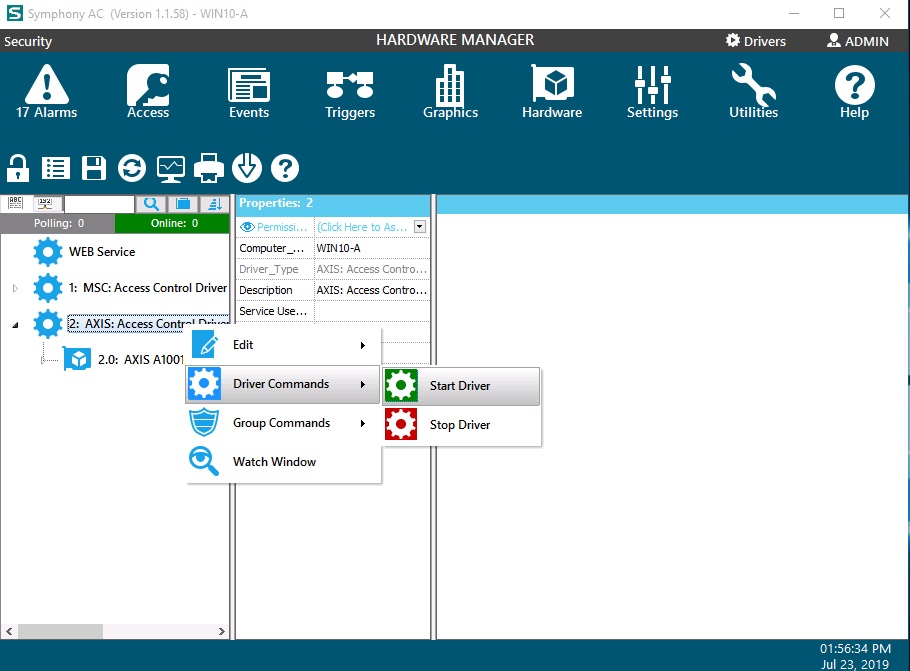
Task: Select 1: MSC Access Control Driver
Action: point(148,288)
